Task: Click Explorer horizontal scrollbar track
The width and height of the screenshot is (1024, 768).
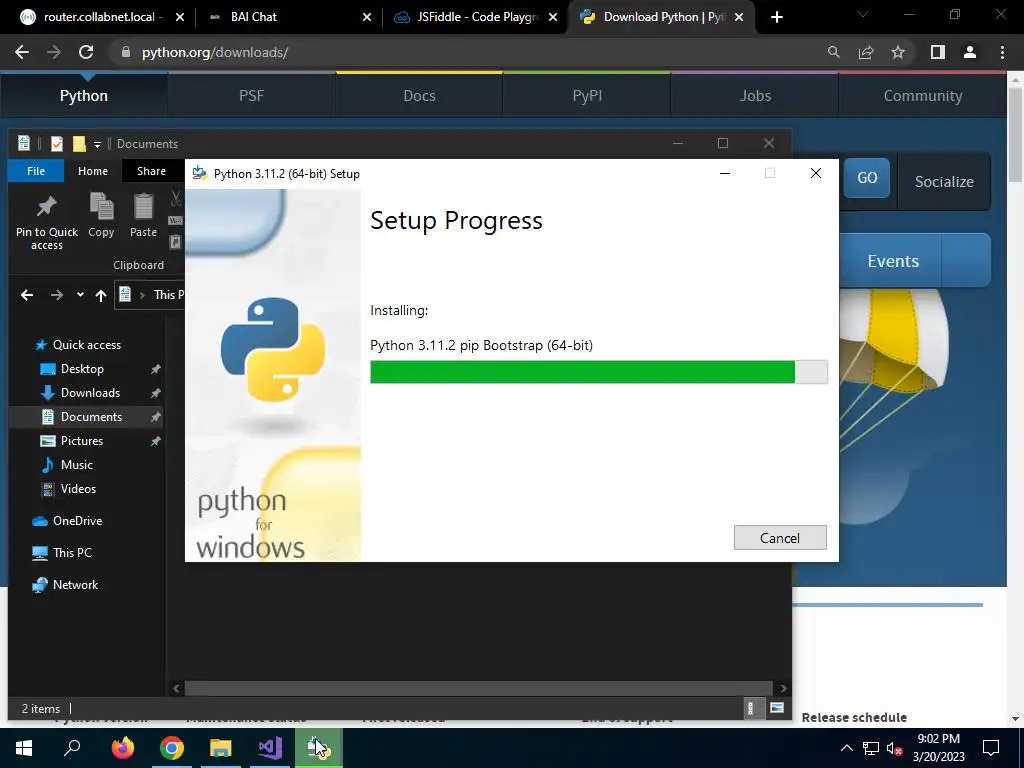Action: tap(479, 688)
